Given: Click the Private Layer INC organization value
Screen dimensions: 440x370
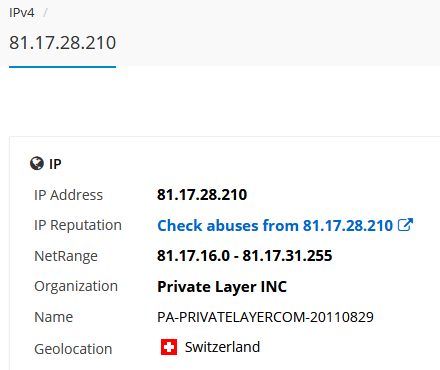Looking at the screenshot, I should point(222,287).
